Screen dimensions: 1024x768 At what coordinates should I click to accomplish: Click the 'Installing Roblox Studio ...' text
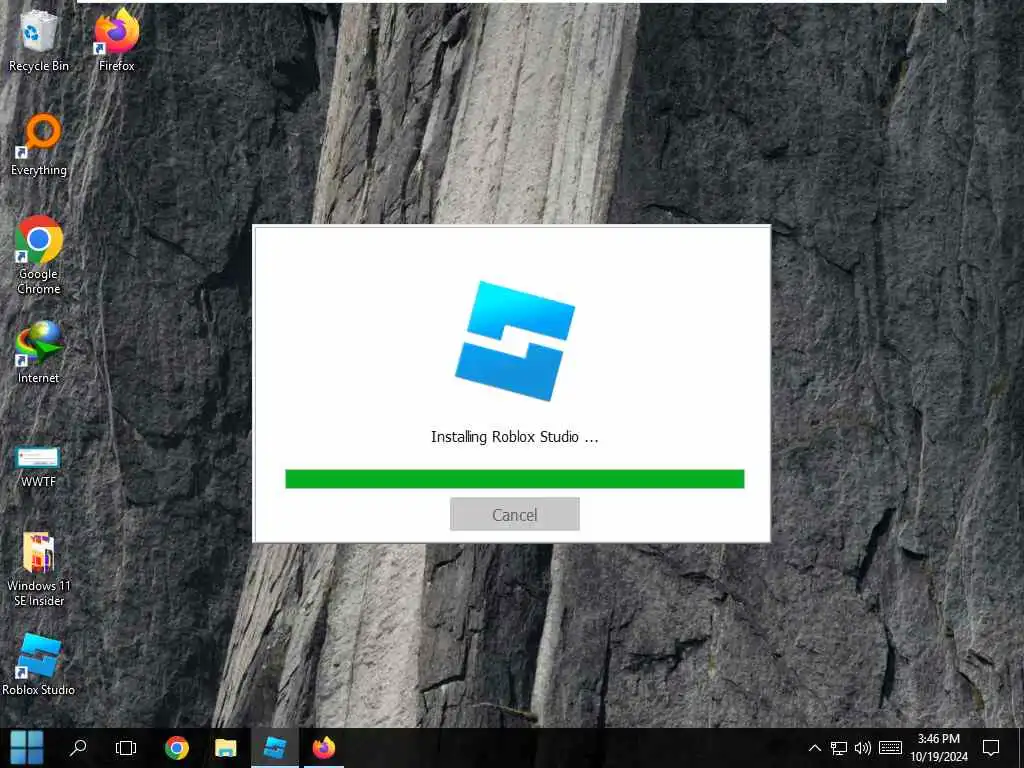(x=515, y=437)
